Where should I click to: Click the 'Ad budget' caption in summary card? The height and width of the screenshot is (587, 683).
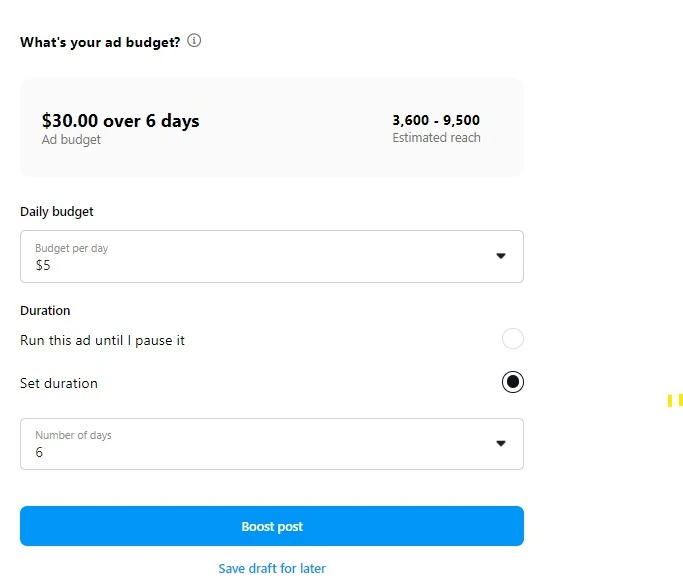(71, 140)
